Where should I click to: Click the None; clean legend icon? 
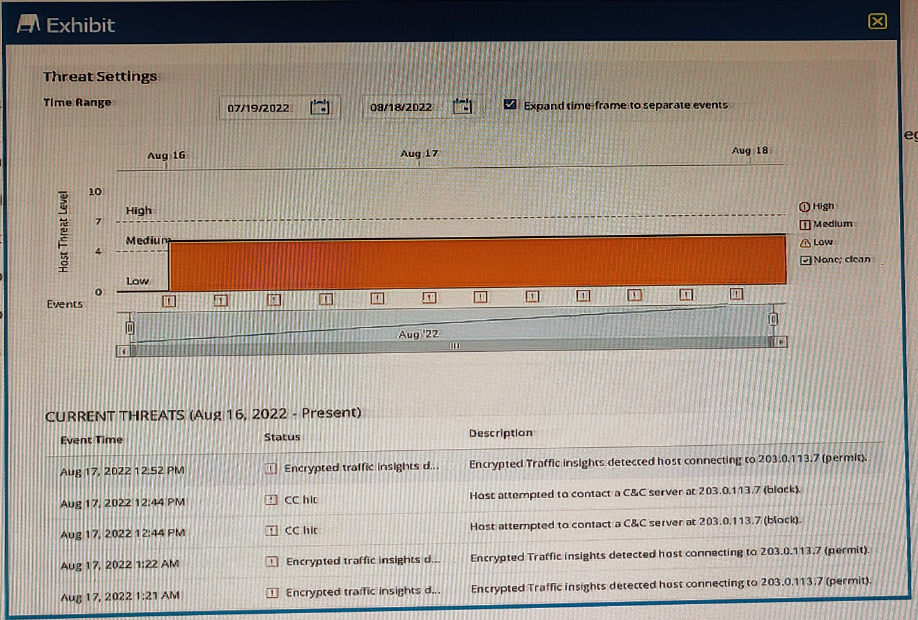804,259
